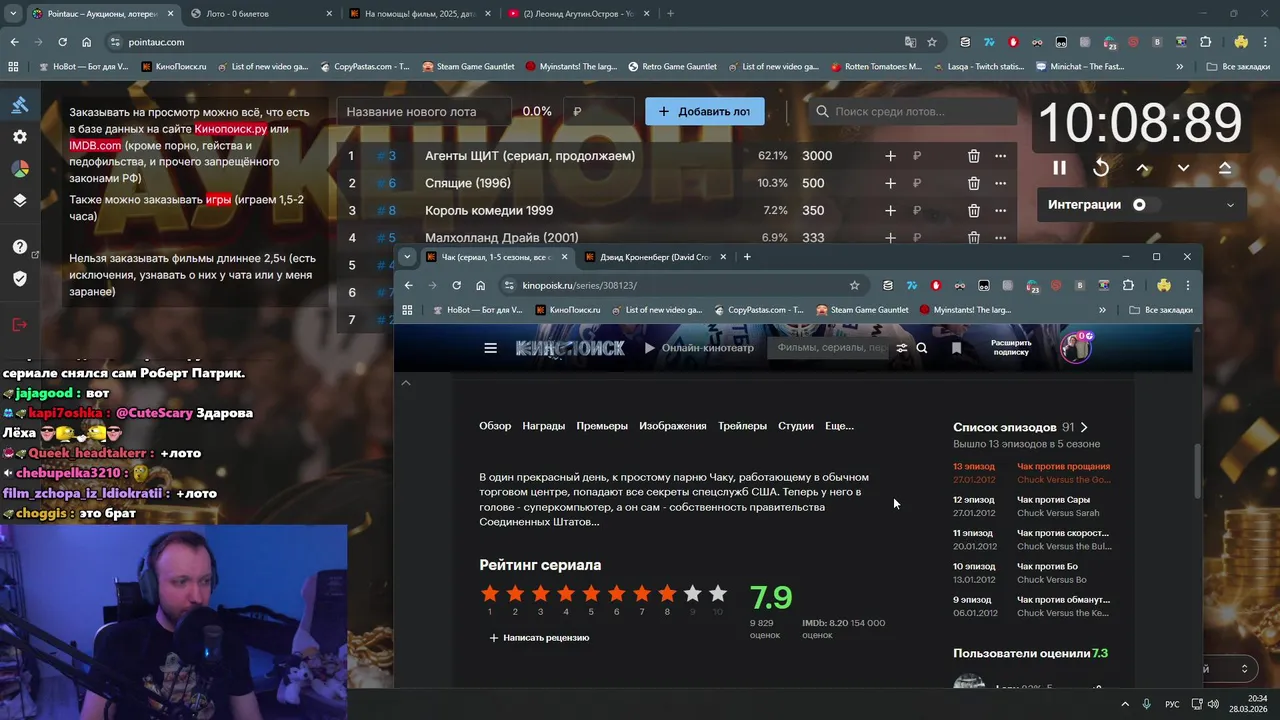
Task: Open more options for Спящие (1996) lot
Action: tap(1000, 183)
